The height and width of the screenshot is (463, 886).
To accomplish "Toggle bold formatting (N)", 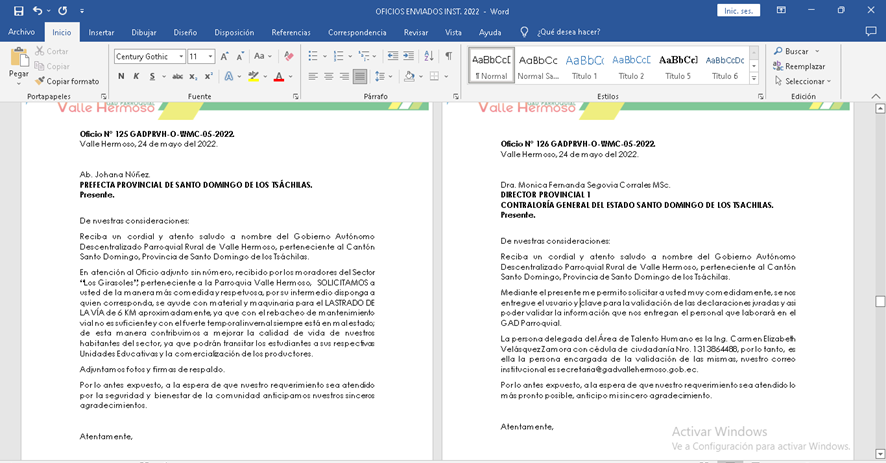I will coord(121,76).
